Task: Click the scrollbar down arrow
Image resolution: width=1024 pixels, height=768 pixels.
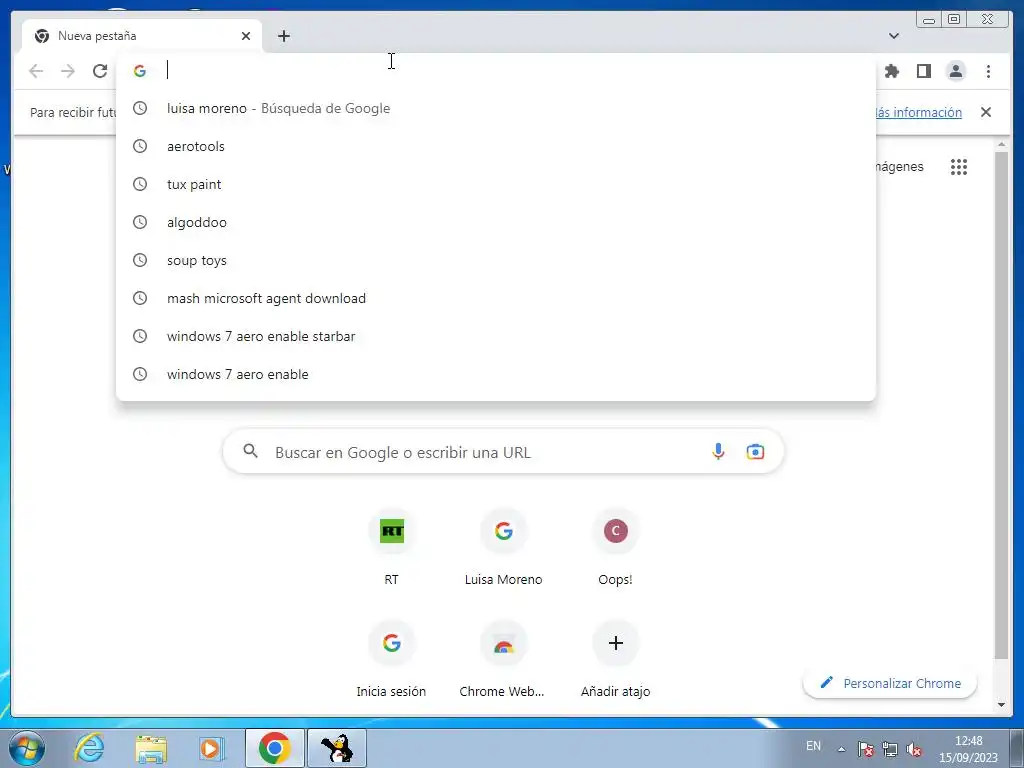Action: pyautogui.click(x=1002, y=705)
